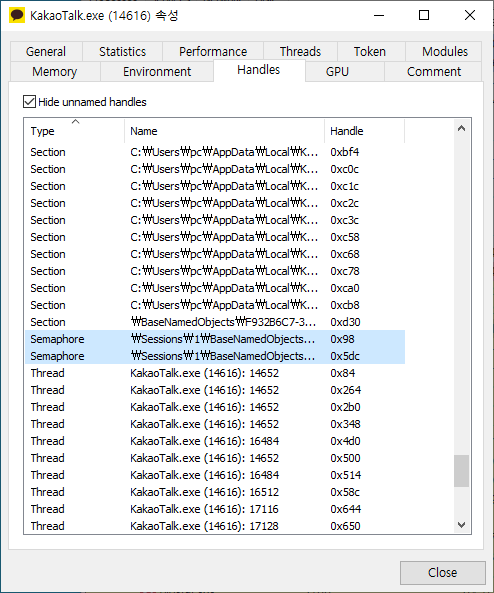Maximize the KakaoTalk properties window
494x593 pixels.
coord(424,16)
